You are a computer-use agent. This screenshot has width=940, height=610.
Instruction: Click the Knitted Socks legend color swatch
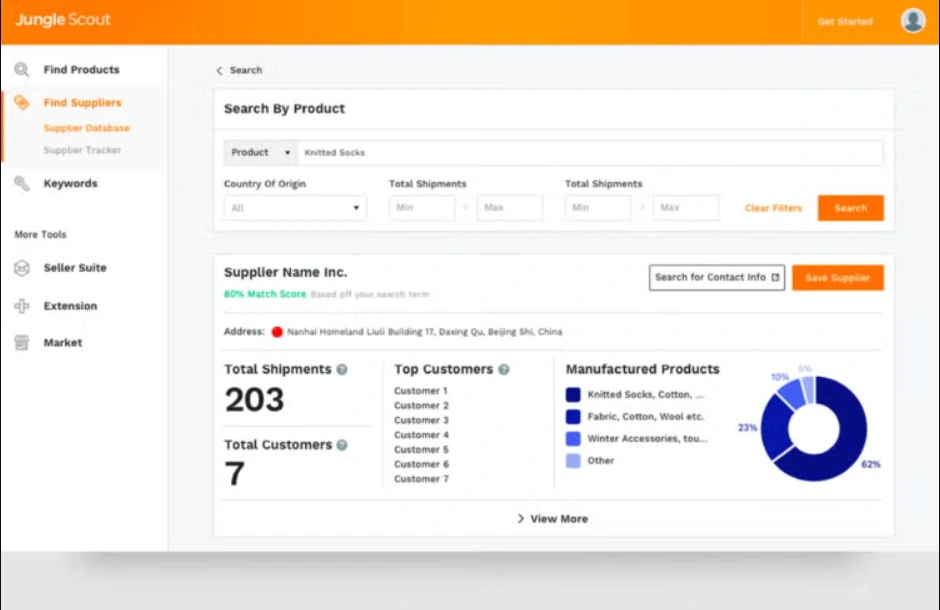point(573,395)
